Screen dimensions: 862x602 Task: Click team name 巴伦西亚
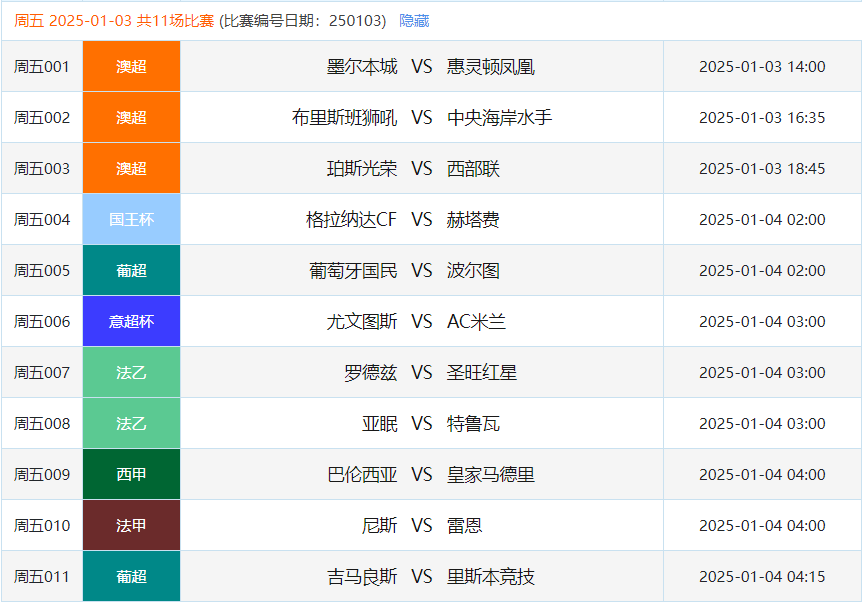pos(362,475)
